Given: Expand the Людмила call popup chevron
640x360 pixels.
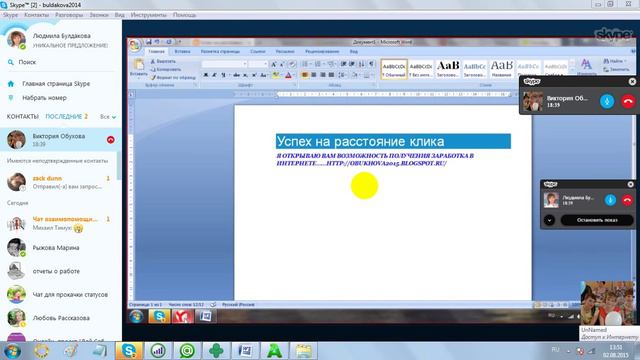Looking at the screenshot, I should (549, 220).
